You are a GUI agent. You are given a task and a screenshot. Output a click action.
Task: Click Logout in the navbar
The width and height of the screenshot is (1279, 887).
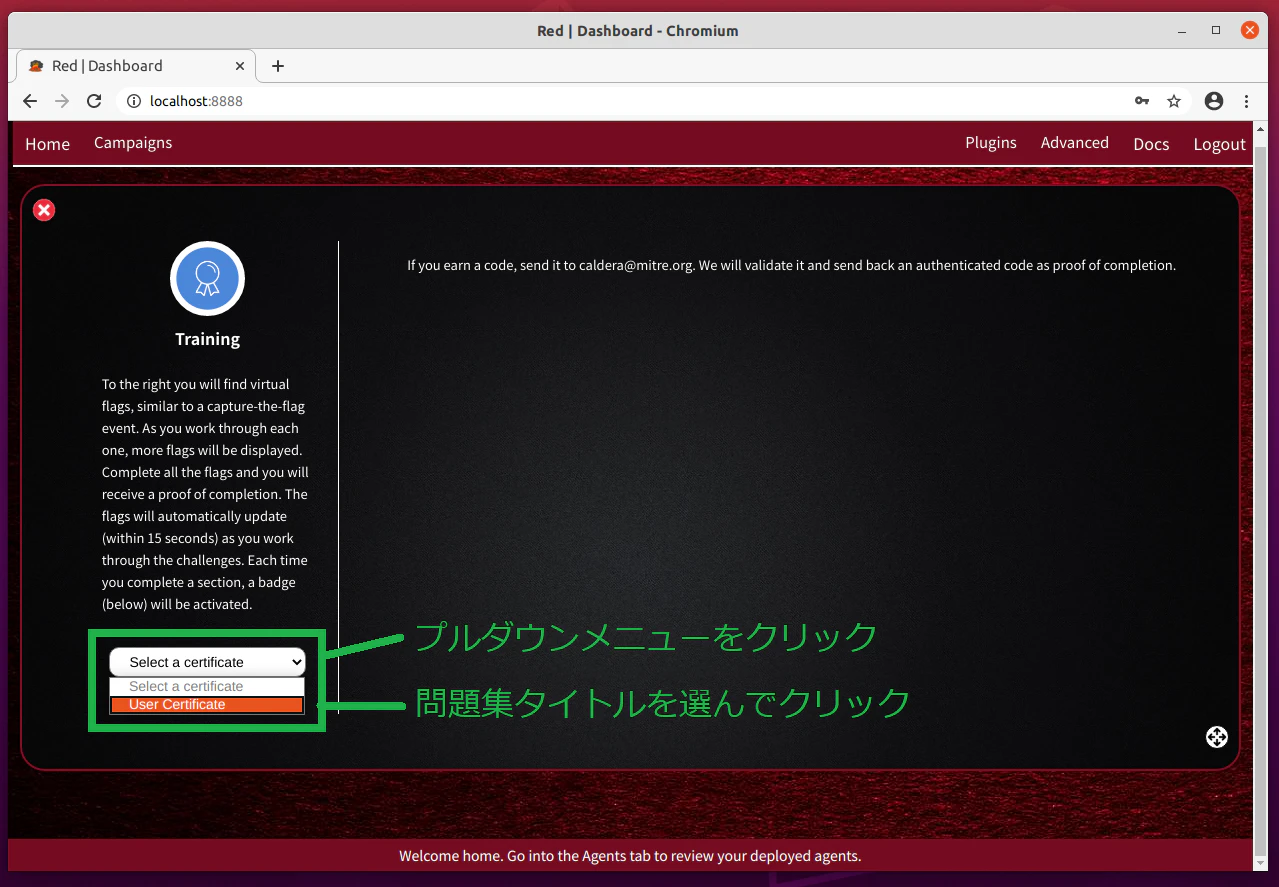point(1219,144)
